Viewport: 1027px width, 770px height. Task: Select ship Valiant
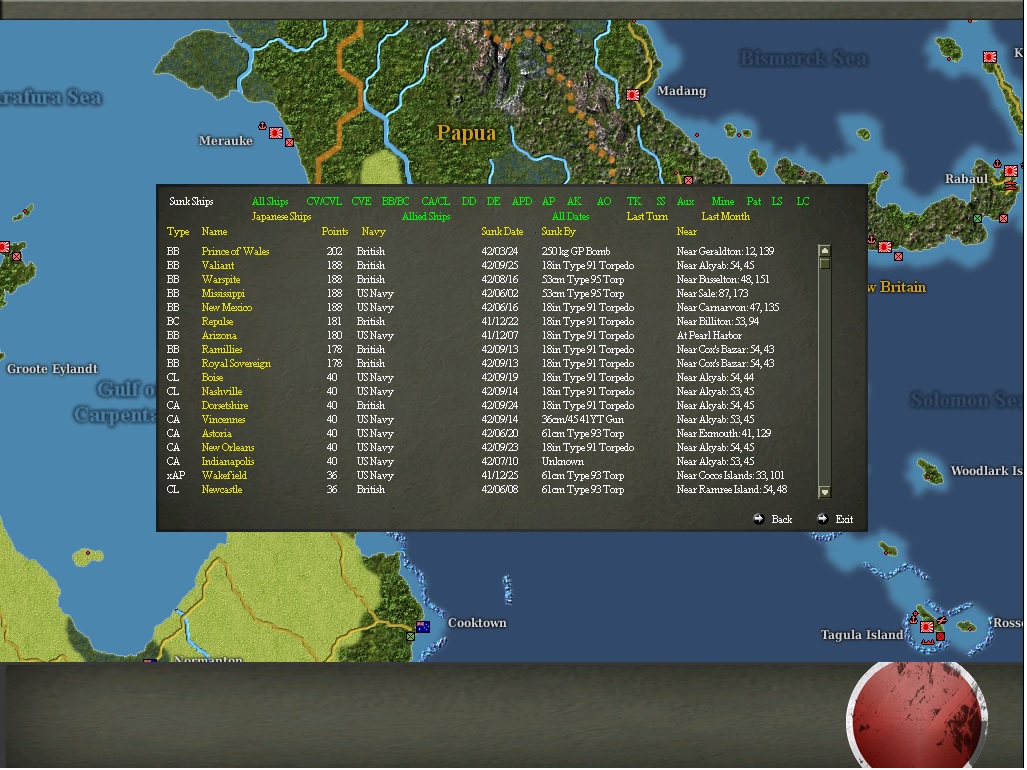click(x=217, y=265)
